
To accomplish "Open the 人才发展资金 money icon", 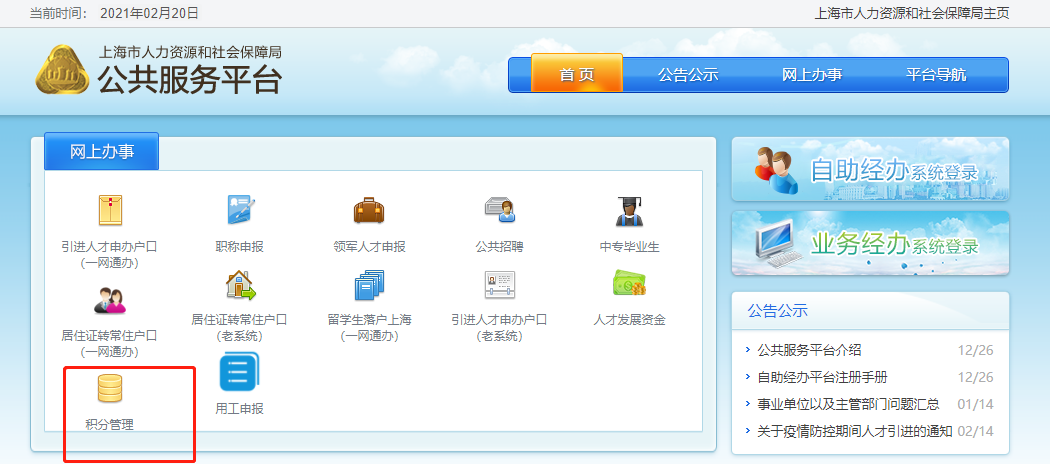I will click(629, 286).
